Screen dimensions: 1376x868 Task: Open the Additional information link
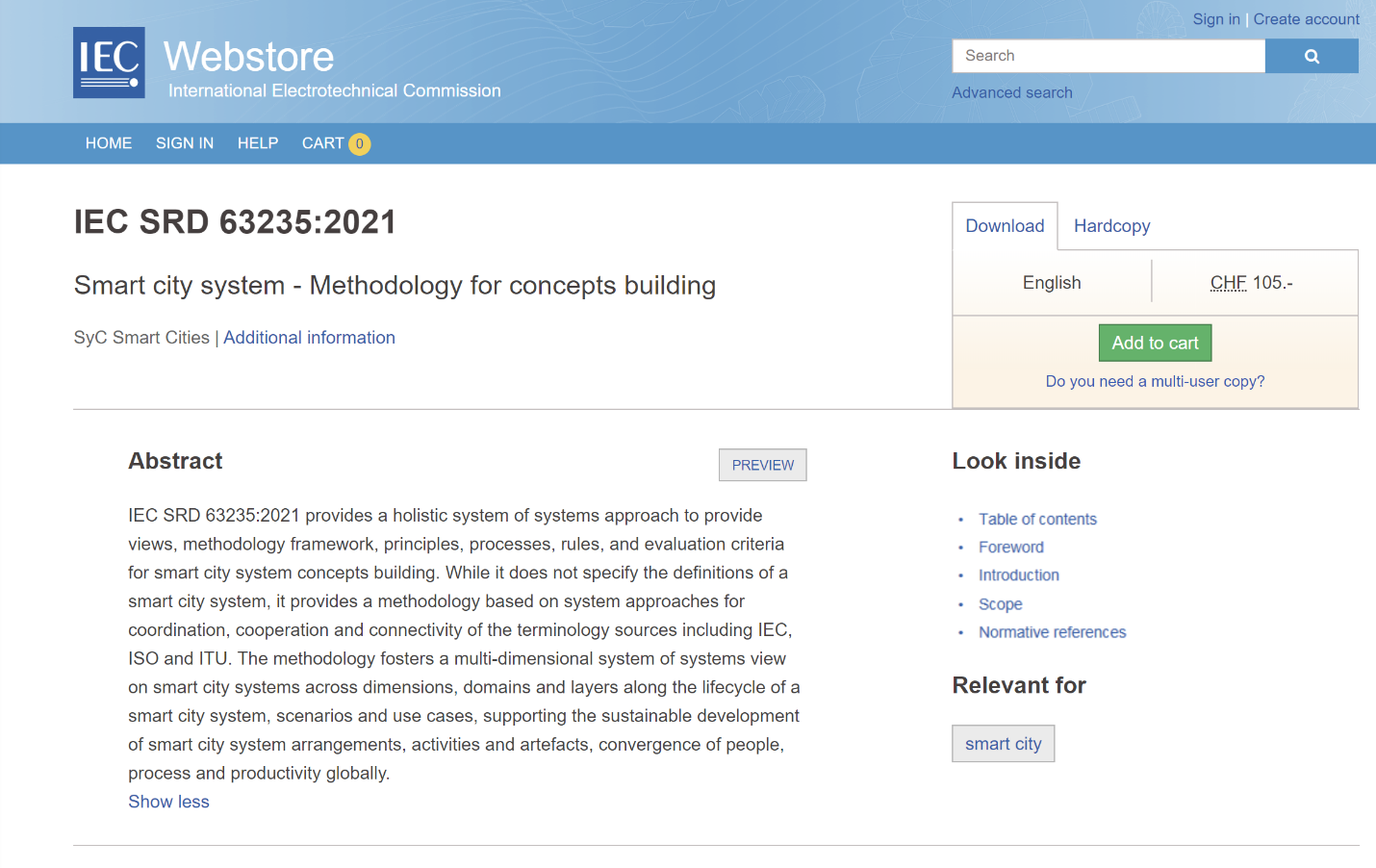[309, 338]
